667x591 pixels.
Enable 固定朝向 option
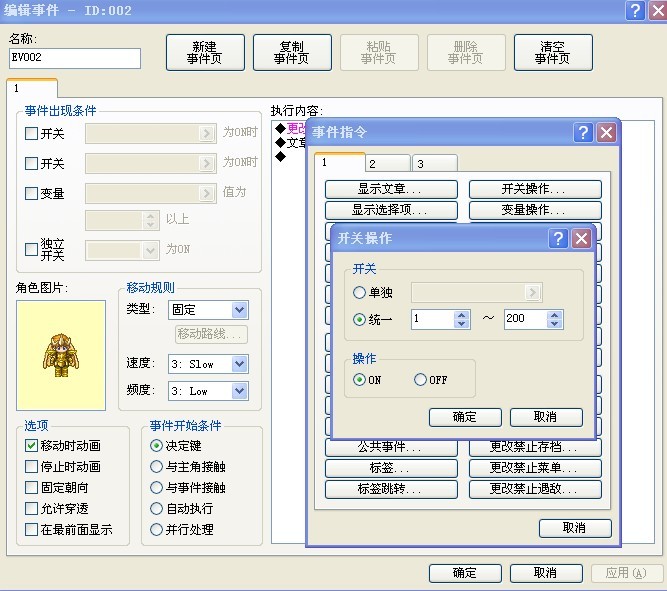pyautogui.click(x=31, y=488)
